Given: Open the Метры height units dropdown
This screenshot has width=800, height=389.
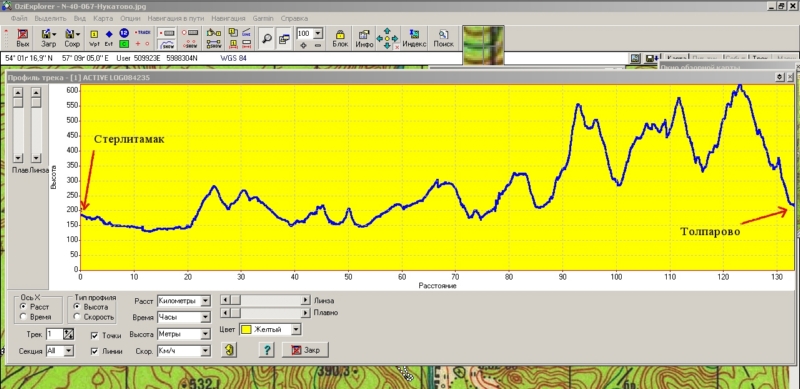Looking at the screenshot, I should pyautogui.click(x=205, y=334).
